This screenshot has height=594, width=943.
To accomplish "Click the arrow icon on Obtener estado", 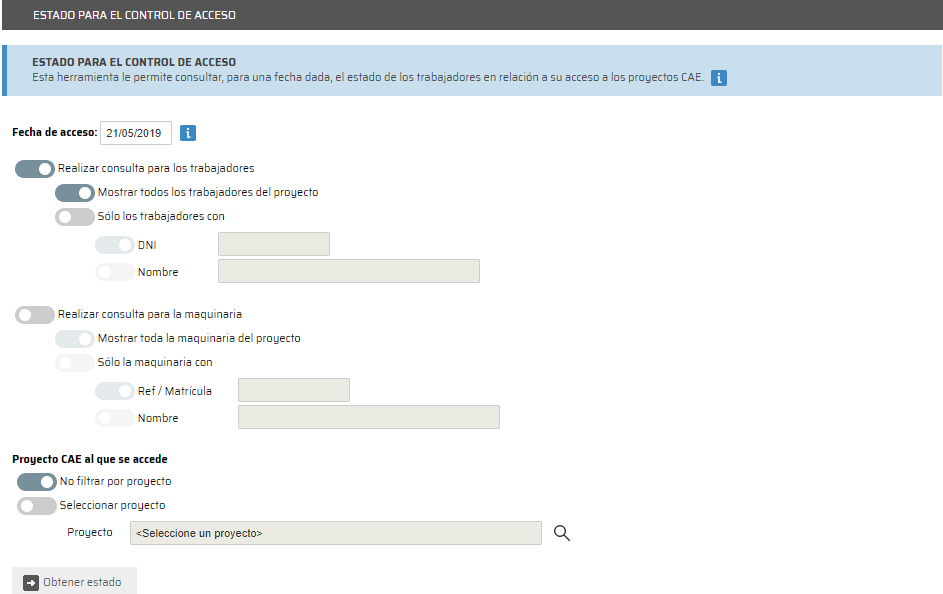I will coord(31,582).
